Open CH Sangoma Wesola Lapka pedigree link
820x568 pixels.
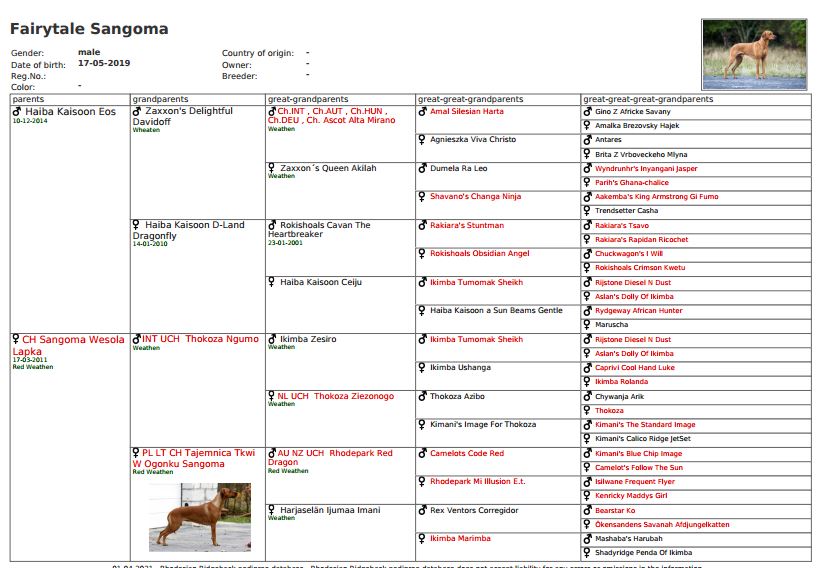click(x=69, y=345)
